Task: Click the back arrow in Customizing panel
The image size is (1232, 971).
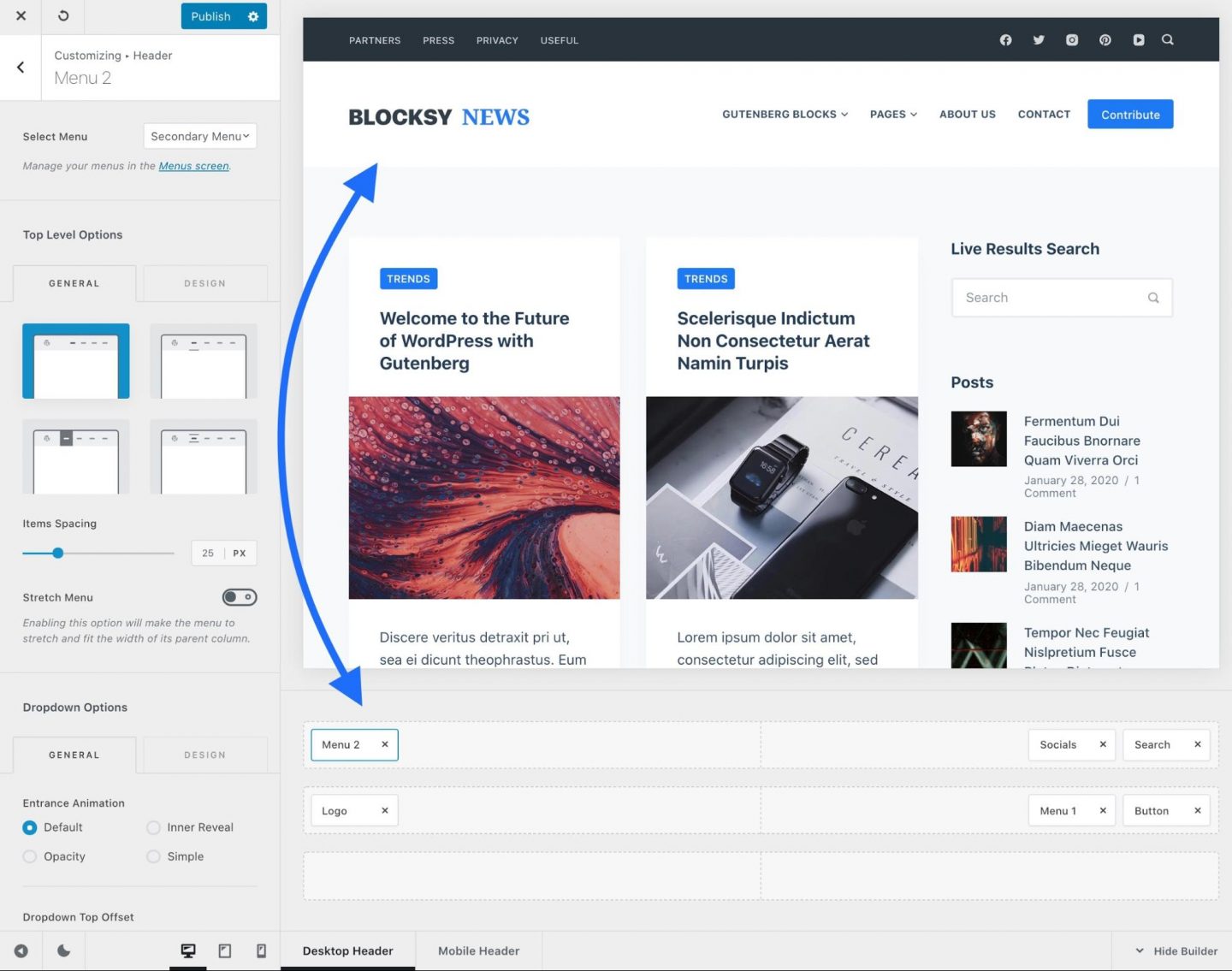Action: pos(21,68)
